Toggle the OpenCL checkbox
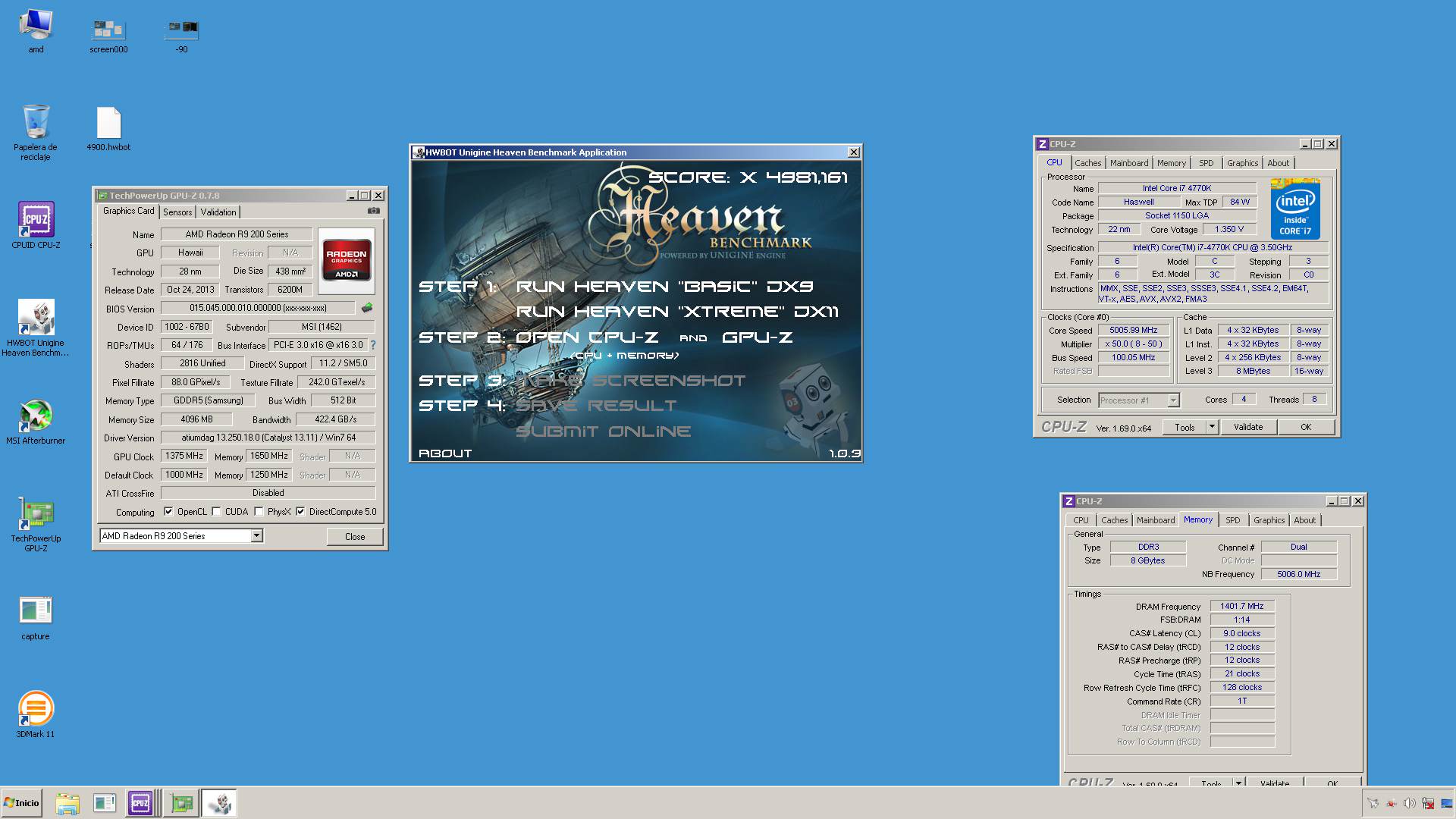 [x=168, y=512]
